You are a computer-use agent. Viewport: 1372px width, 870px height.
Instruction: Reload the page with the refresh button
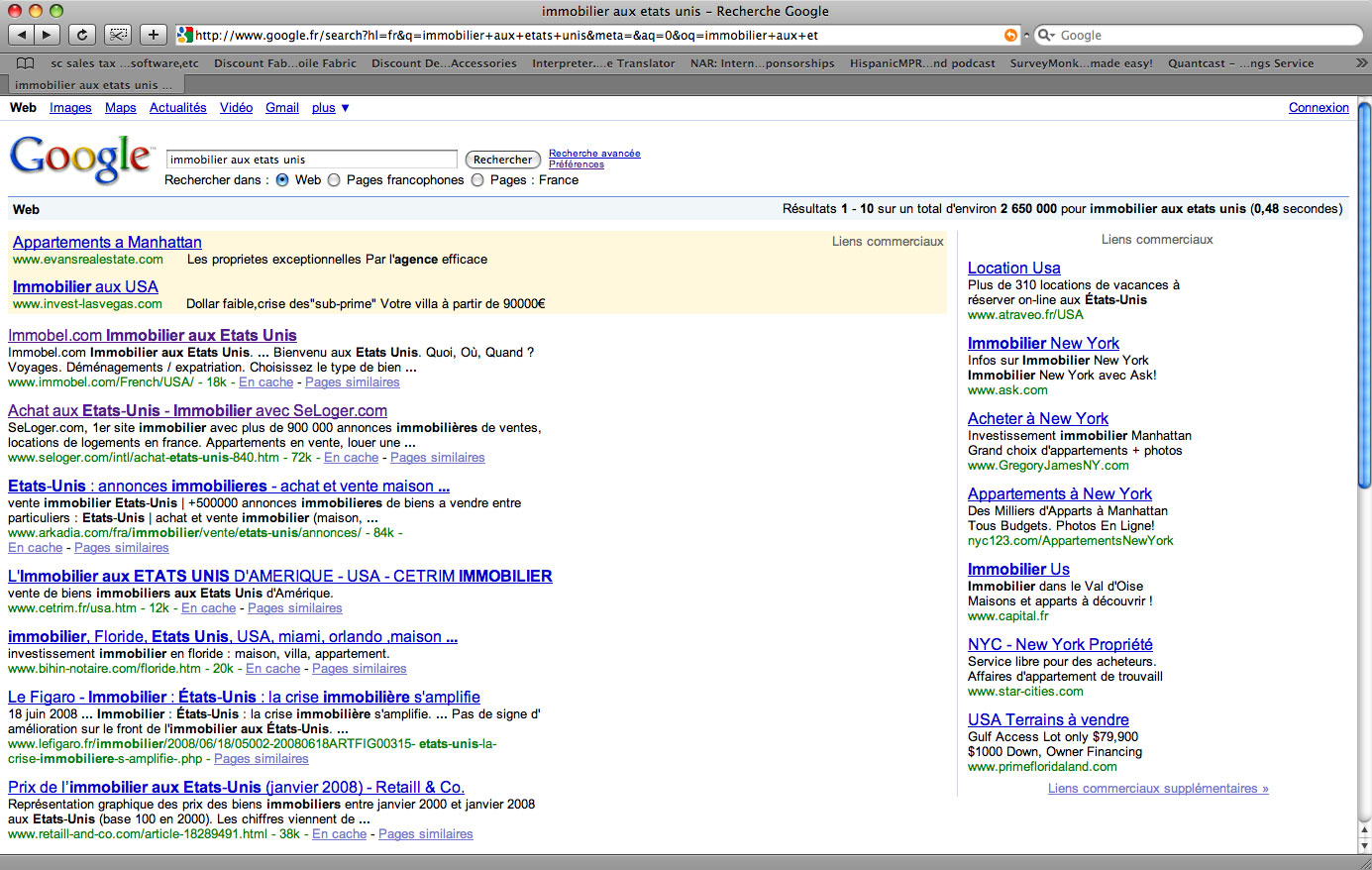(x=82, y=35)
